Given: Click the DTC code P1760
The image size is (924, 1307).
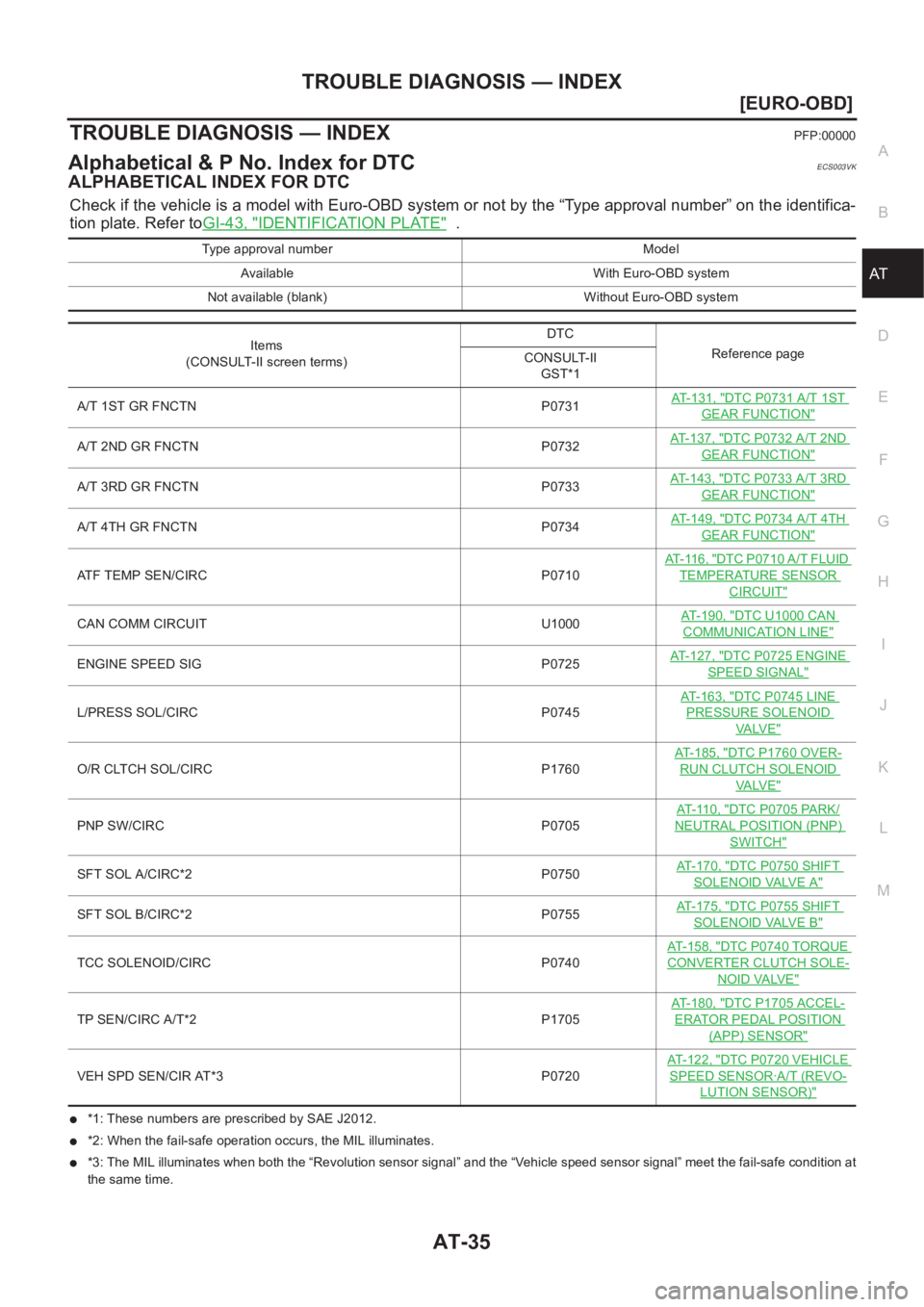Looking at the screenshot, I should tap(560, 770).
